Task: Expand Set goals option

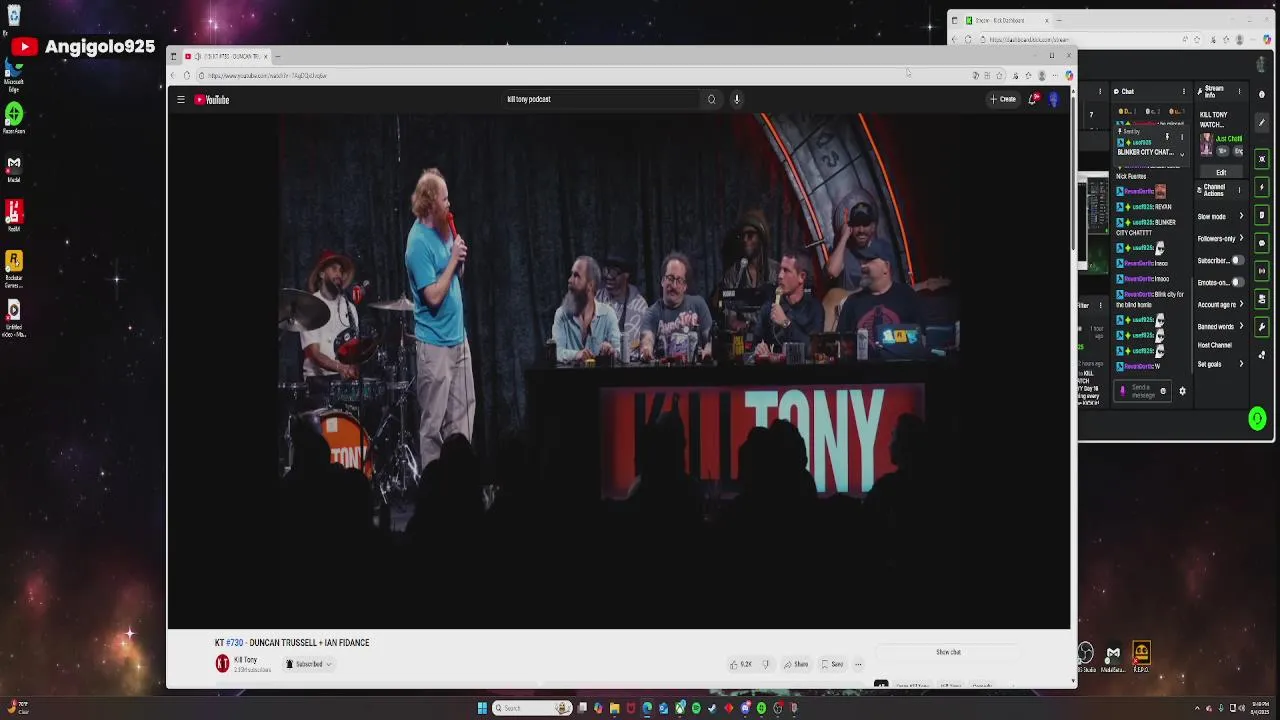Action: pyautogui.click(x=1220, y=364)
